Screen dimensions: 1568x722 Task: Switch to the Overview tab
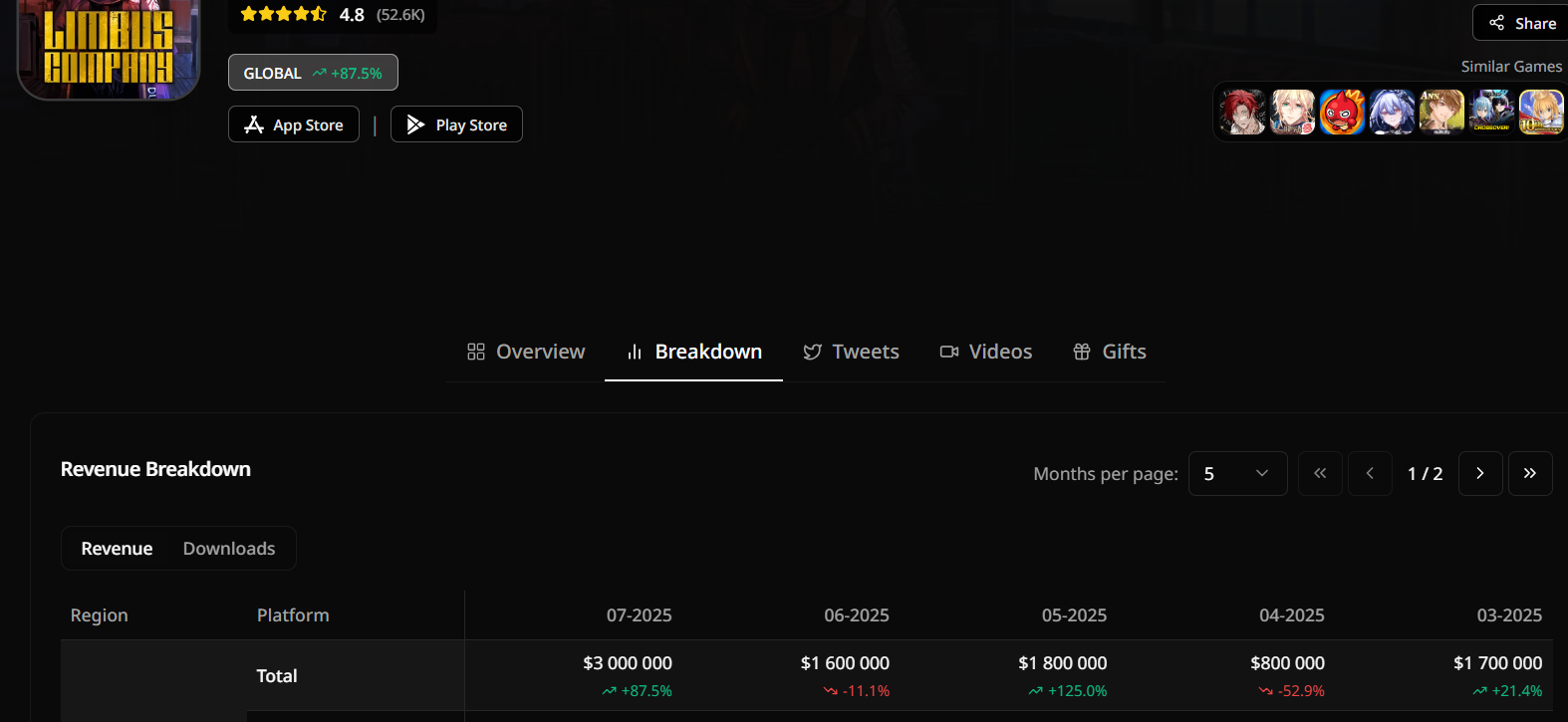tap(526, 352)
